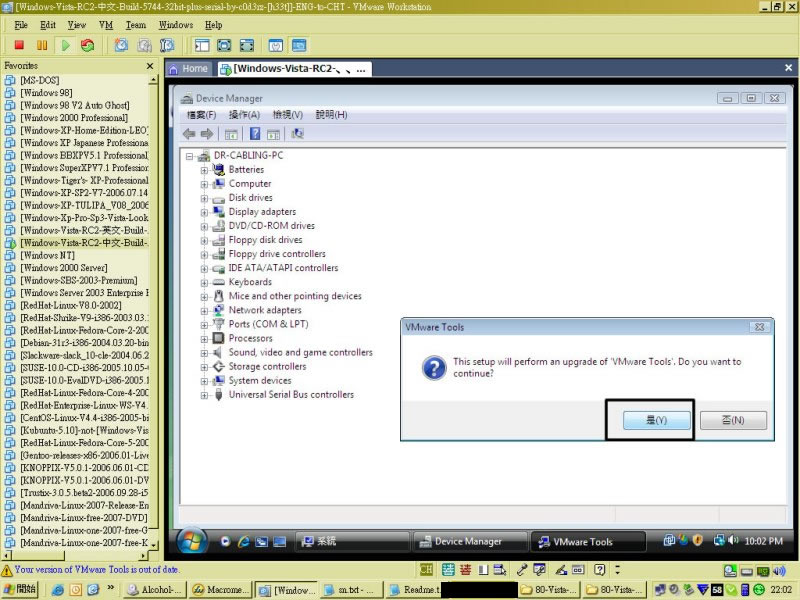Image resolution: width=800 pixels, height=600 pixels.
Task: Click the red Power Off toolbar button
Action: [x=19, y=45]
